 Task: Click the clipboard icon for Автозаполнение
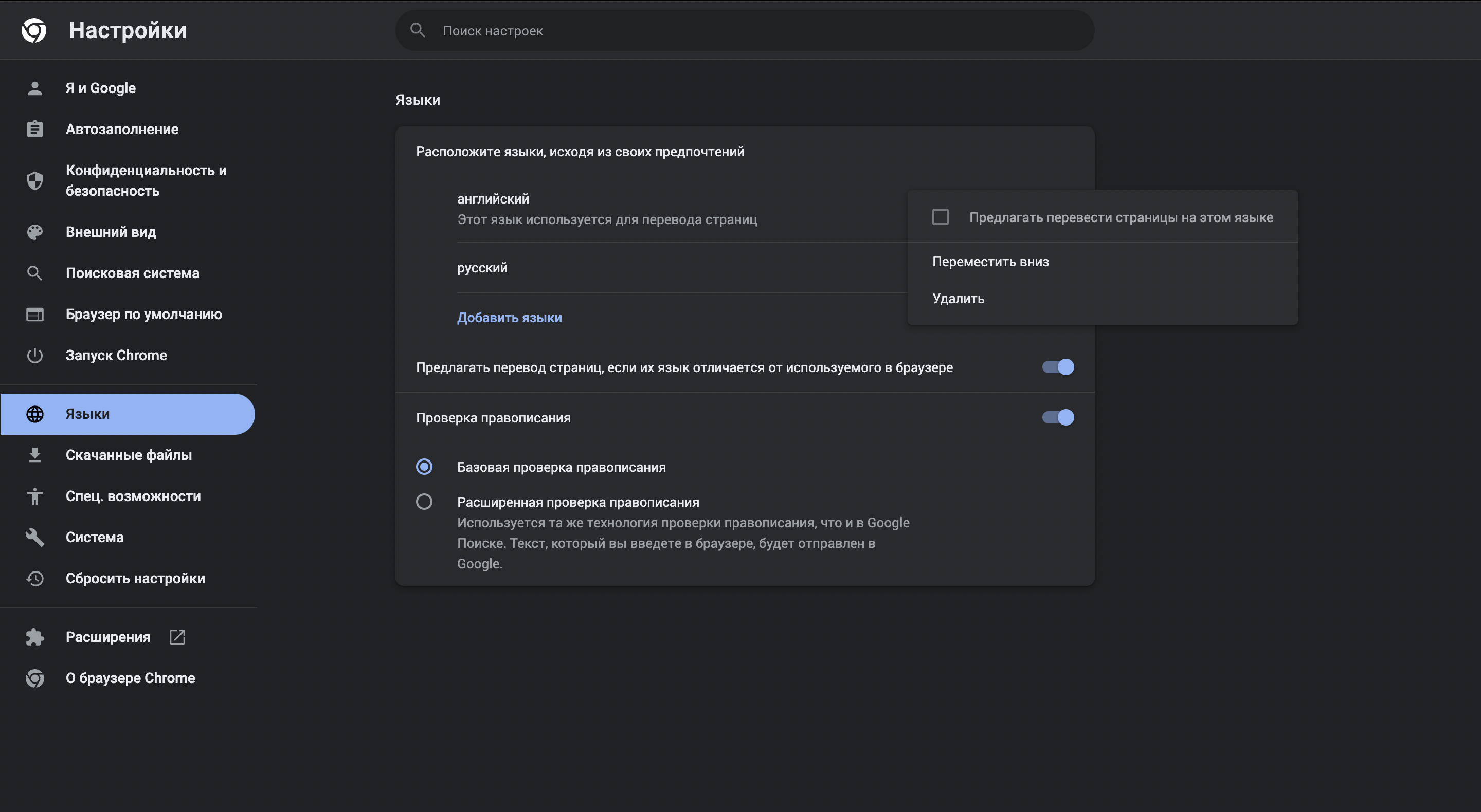pyautogui.click(x=34, y=128)
